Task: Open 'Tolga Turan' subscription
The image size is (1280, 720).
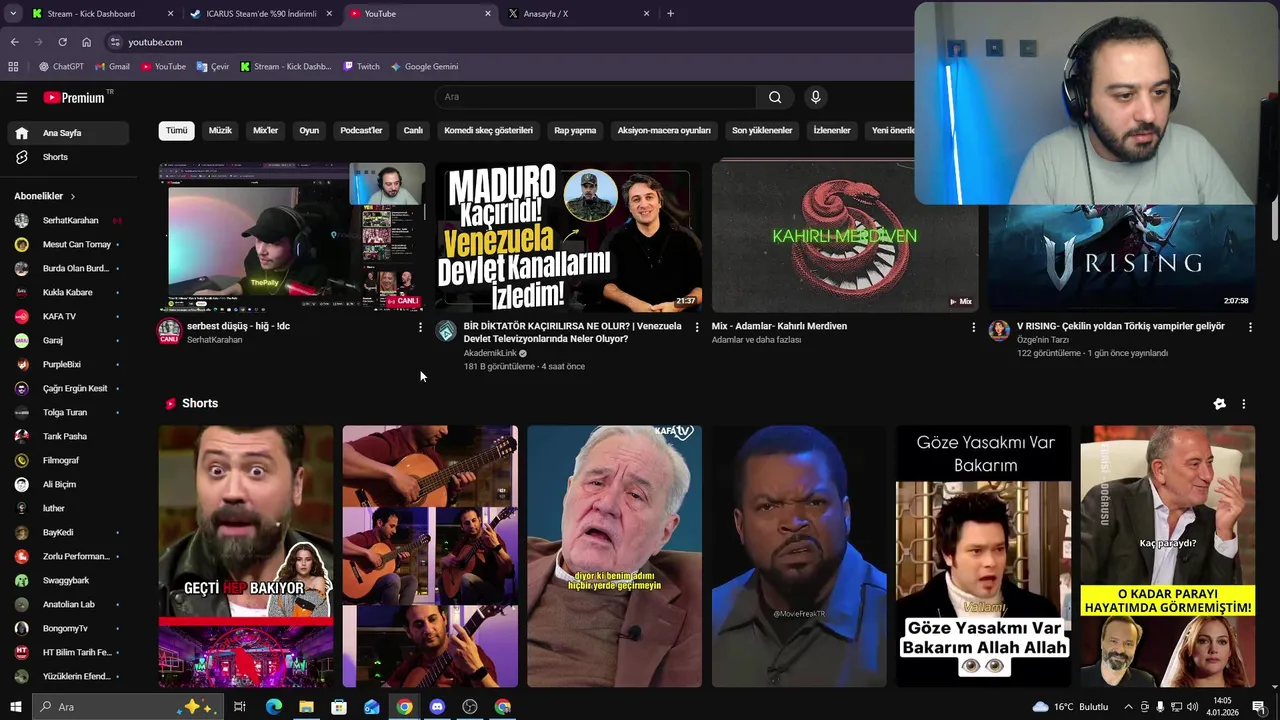Action: (66, 412)
